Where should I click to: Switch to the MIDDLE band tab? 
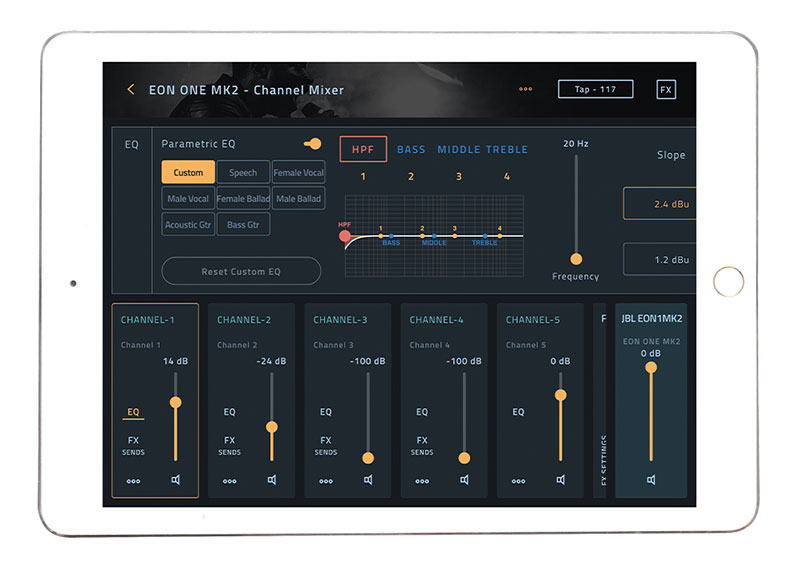coord(459,149)
